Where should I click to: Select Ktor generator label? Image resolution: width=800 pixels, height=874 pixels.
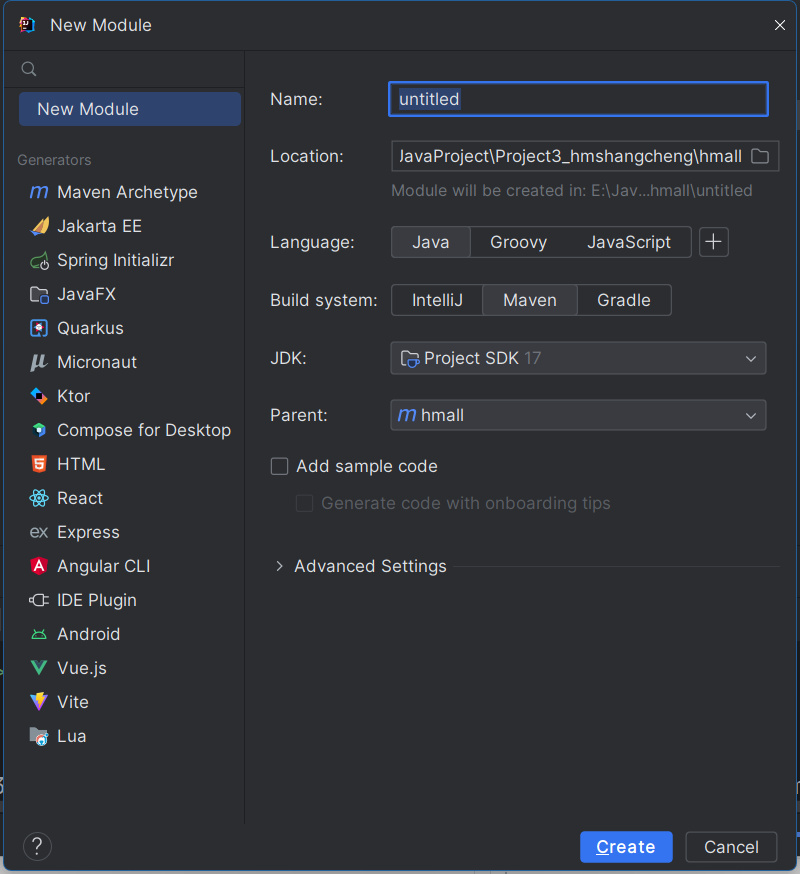(74, 396)
